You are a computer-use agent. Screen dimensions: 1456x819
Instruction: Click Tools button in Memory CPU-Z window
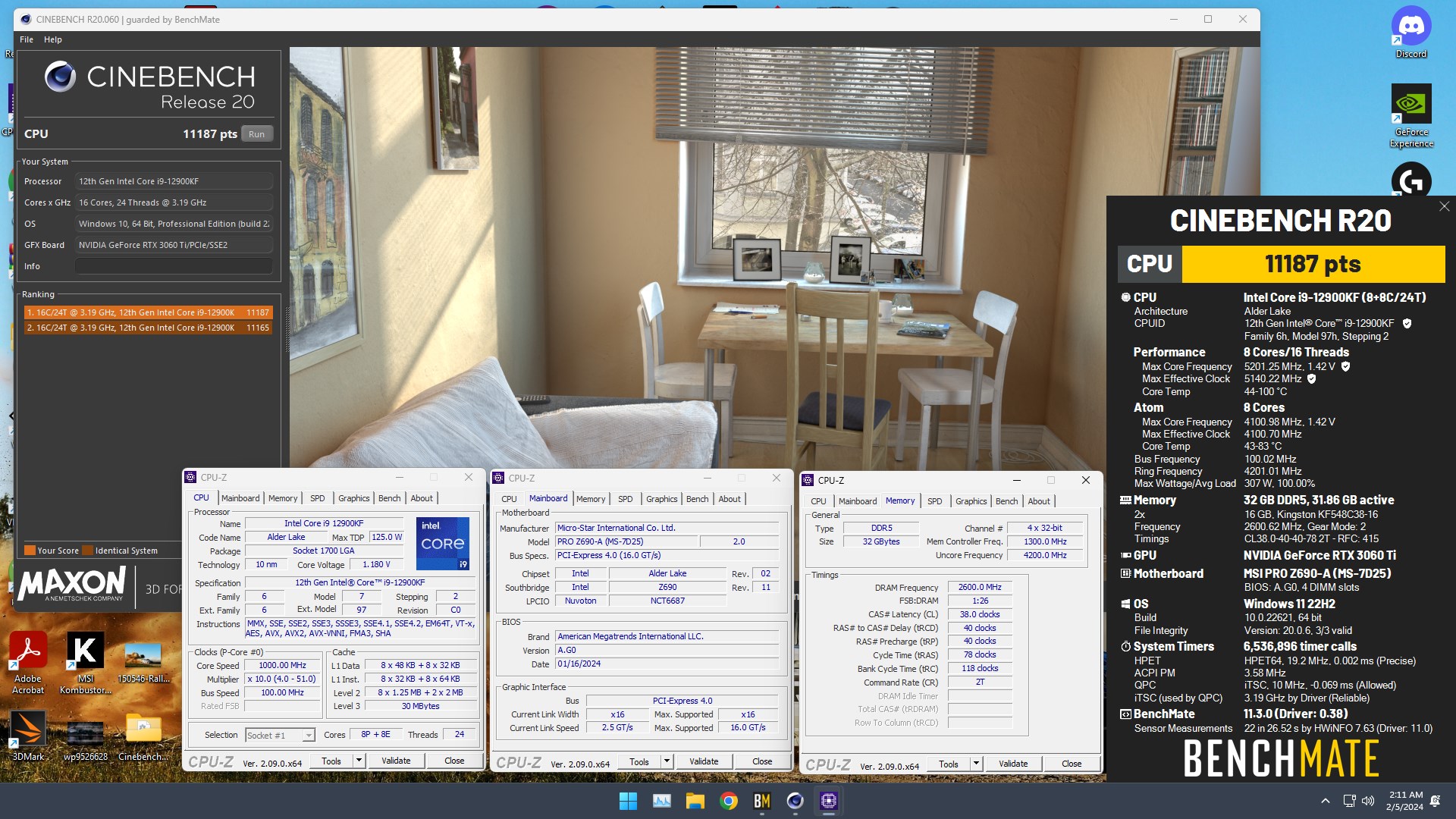(x=949, y=764)
